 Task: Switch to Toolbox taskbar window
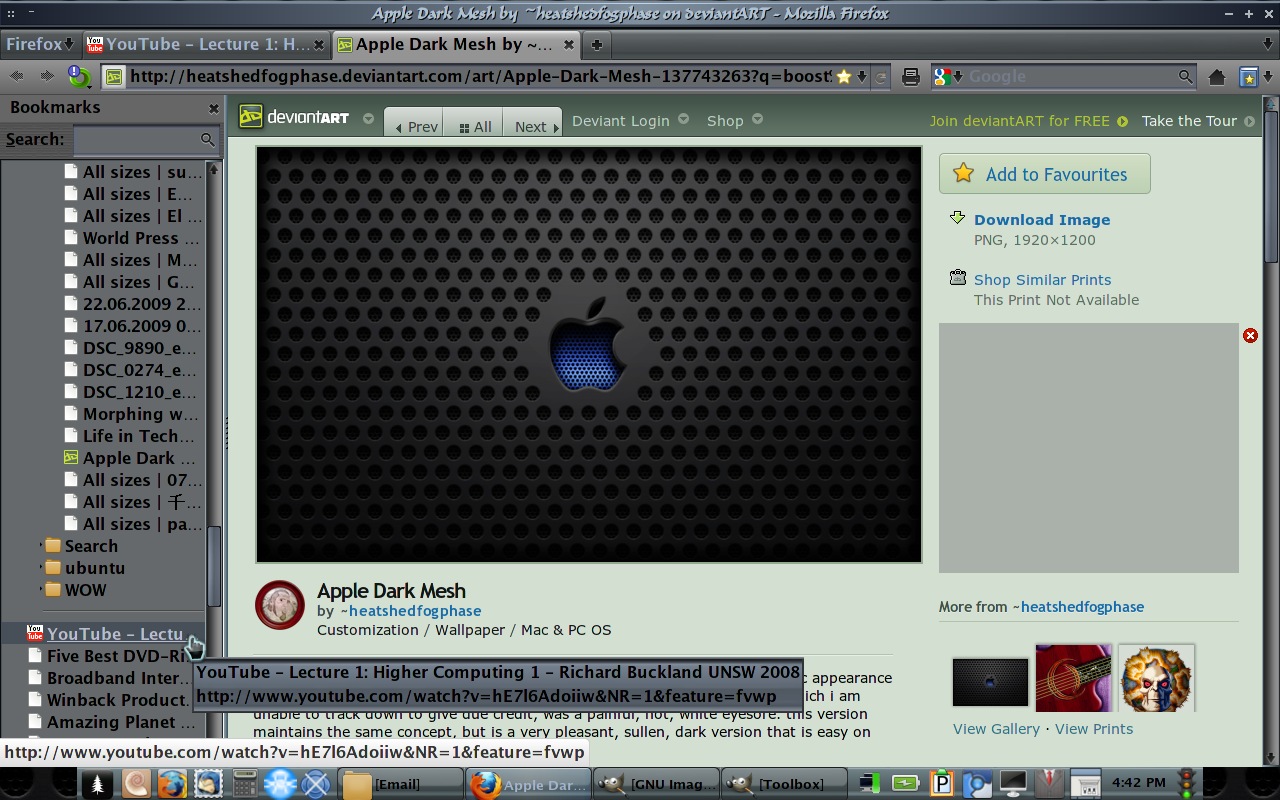pyautogui.click(x=783, y=784)
